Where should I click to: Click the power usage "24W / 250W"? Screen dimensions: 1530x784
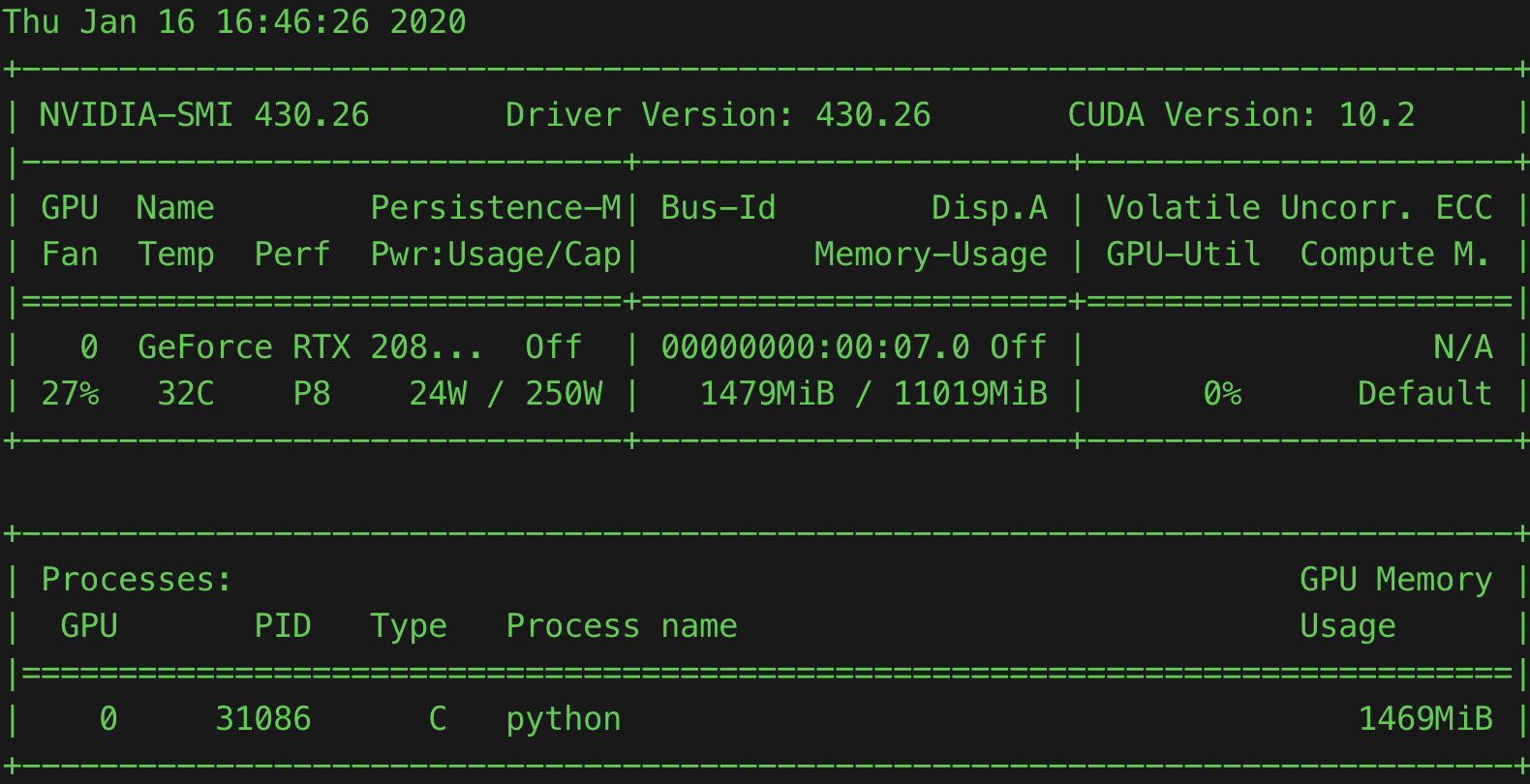[505, 393]
